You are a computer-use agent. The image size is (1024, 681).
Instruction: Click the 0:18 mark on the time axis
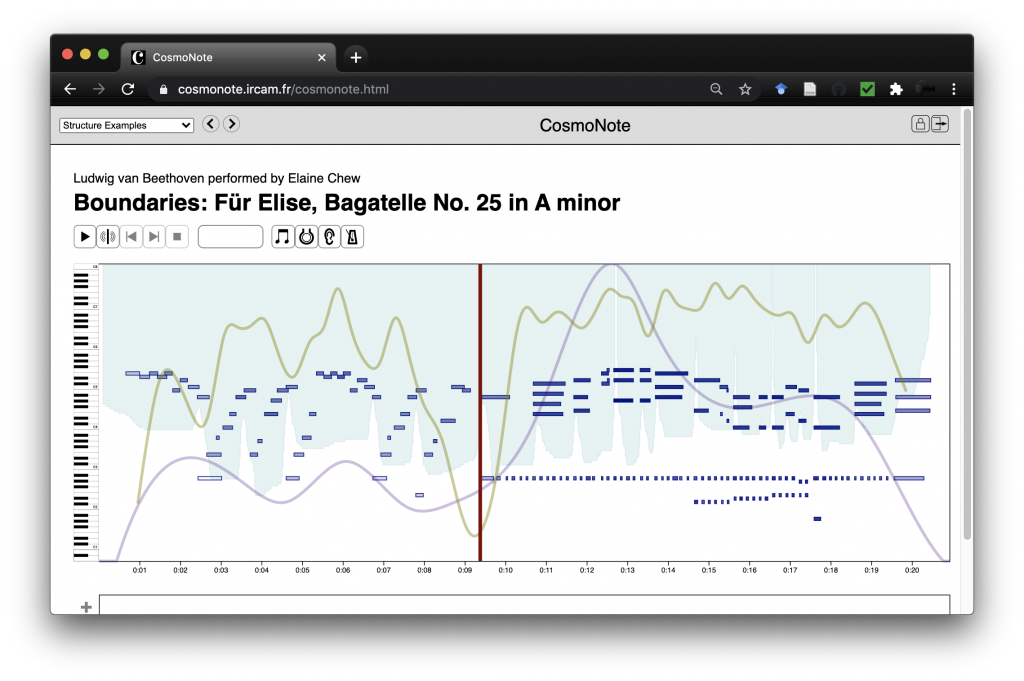point(831,570)
